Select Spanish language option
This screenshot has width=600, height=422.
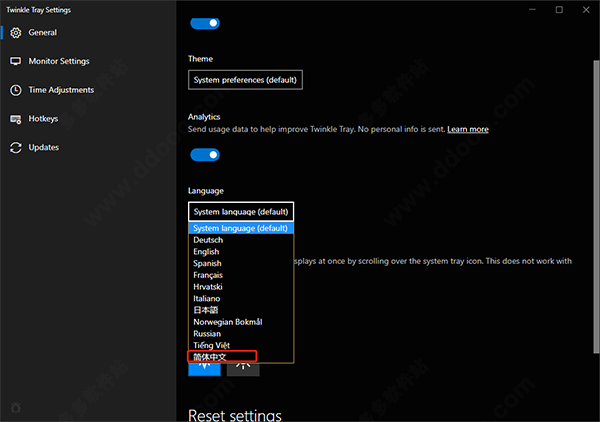pos(241,264)
